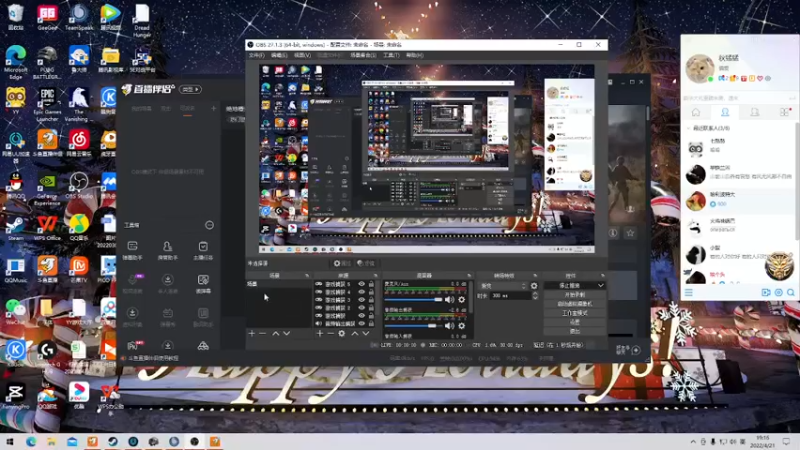The image size is (800, 450).
Task: Toggle visibility eye for source 显示捕获 3
Action: click(362, 300)
